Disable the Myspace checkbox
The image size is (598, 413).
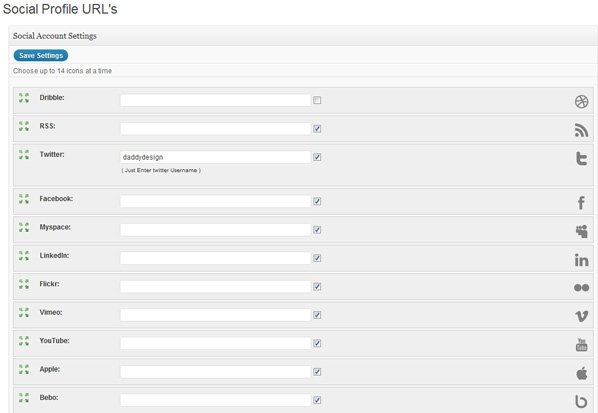click(317, 230)
